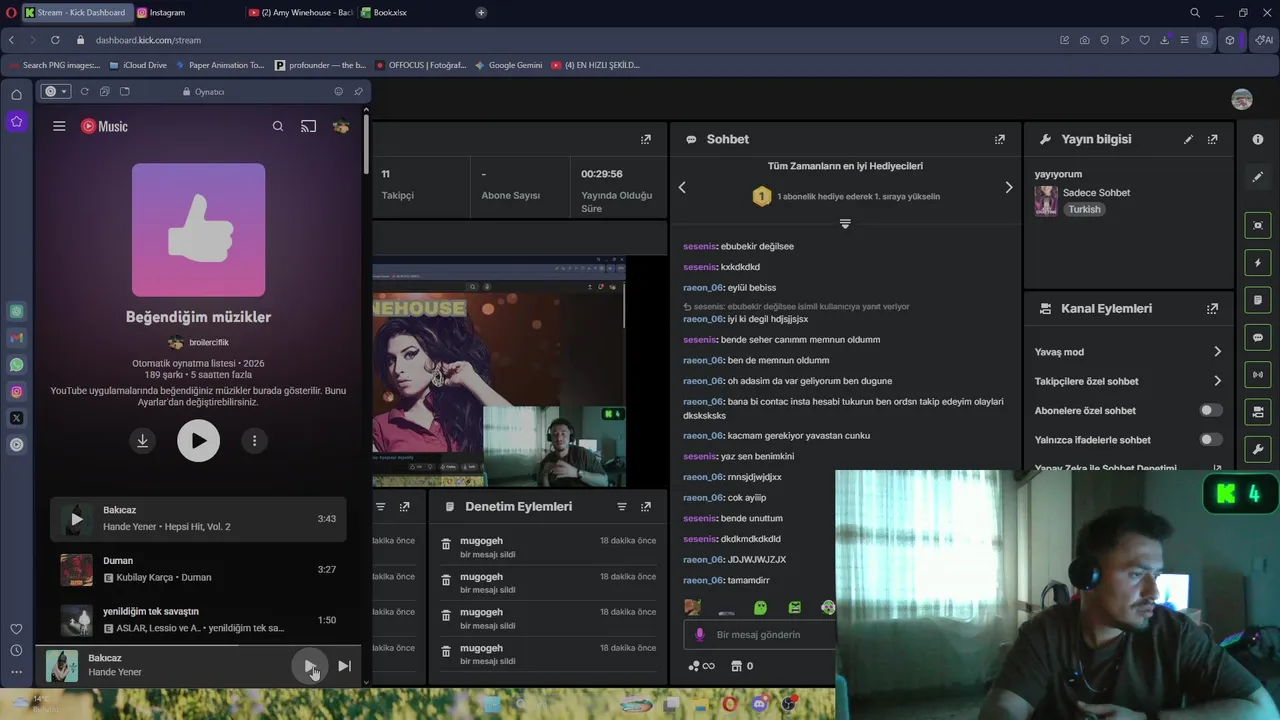Toggle Yalnızca ifadelerle sohbet switch
The width and height of the screenshot is (1280, 720).
(1210, 439)
